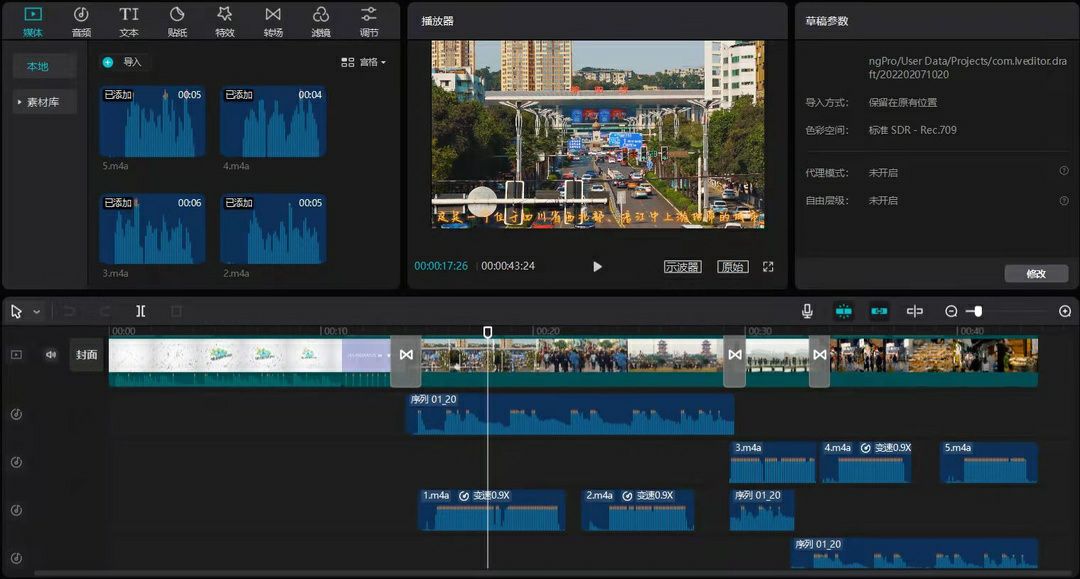
Task: Mute the main video track speaker
Action: click(50, 354)
